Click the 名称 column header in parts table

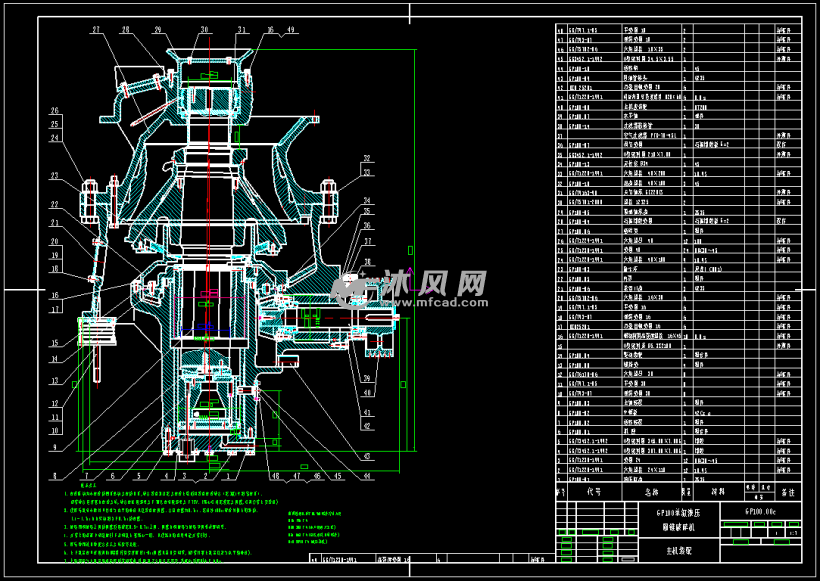pyautogui.click(x=652, y=492)
